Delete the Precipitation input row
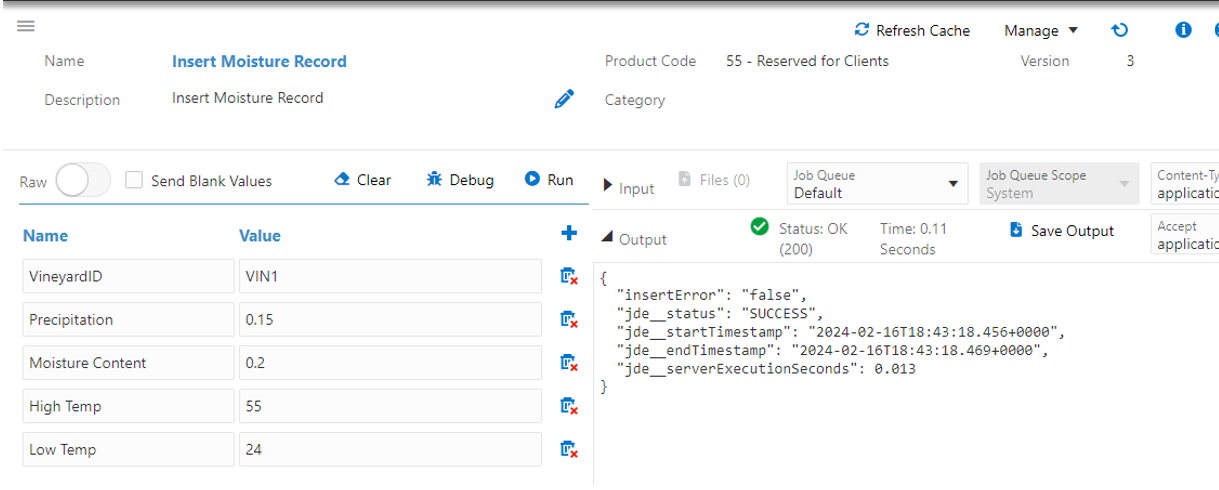The image size is (1219, 490). (x=569, y=320)
